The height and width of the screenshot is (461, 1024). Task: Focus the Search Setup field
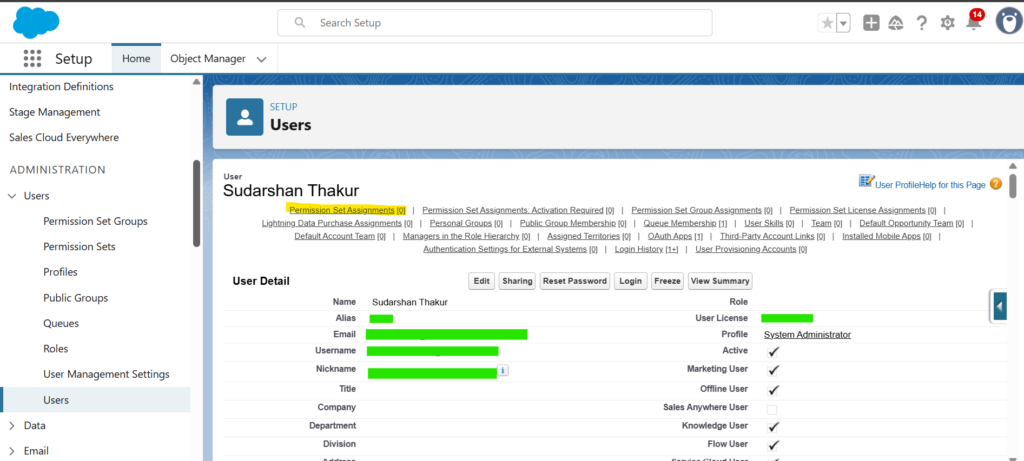click(494, 23)
